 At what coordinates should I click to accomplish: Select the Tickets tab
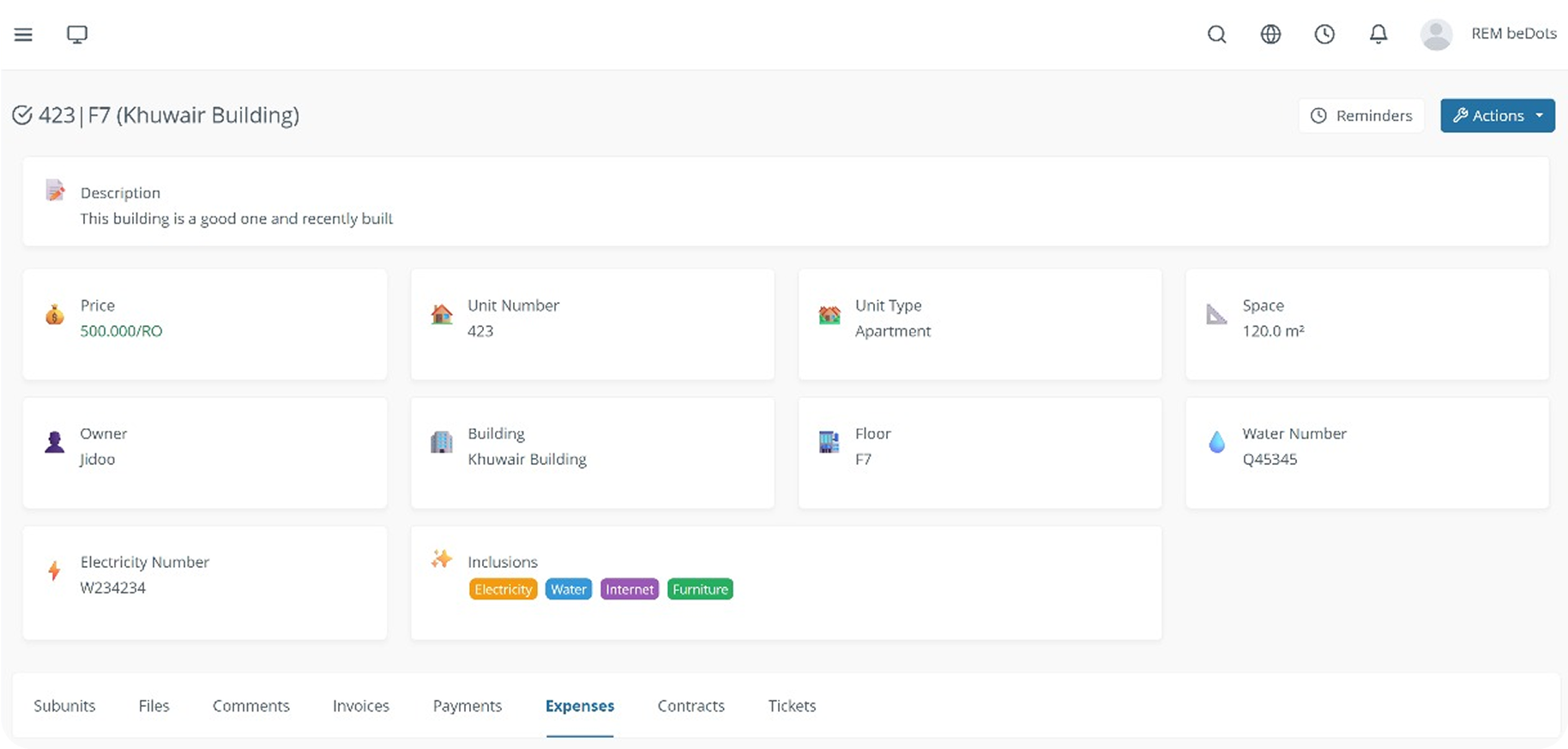click(x=792, y=706)
